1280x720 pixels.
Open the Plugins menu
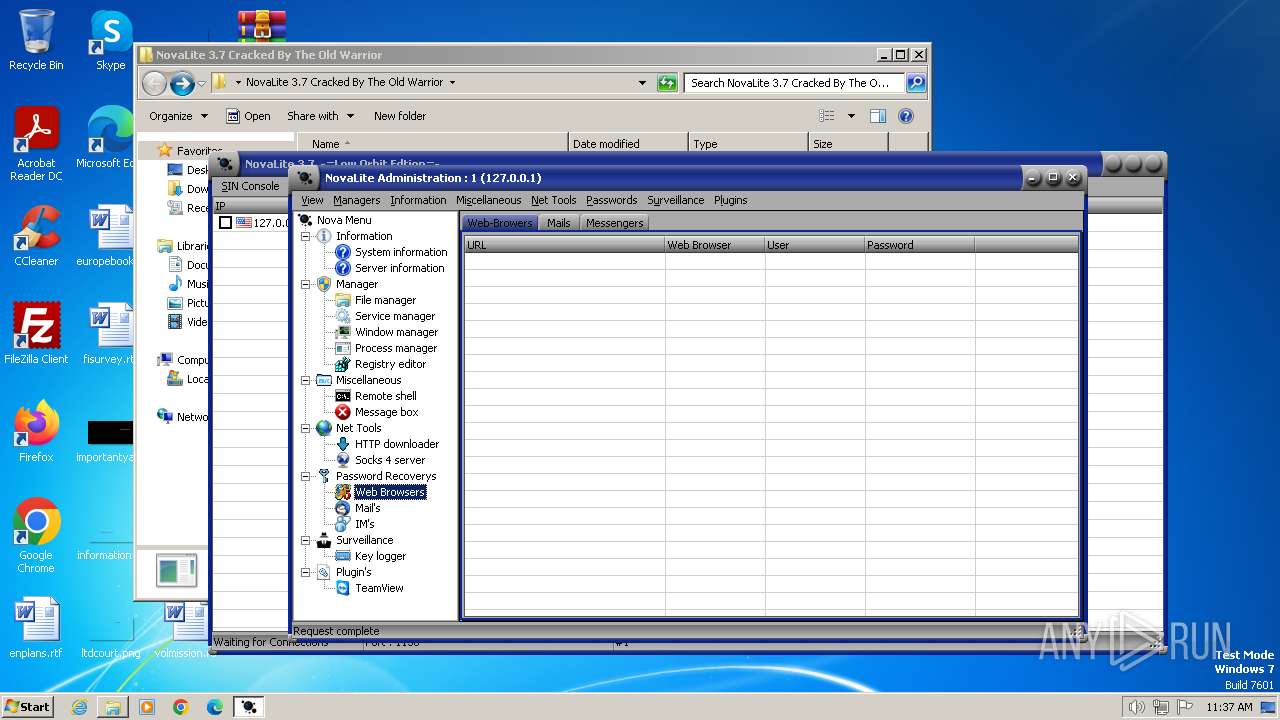731,200
